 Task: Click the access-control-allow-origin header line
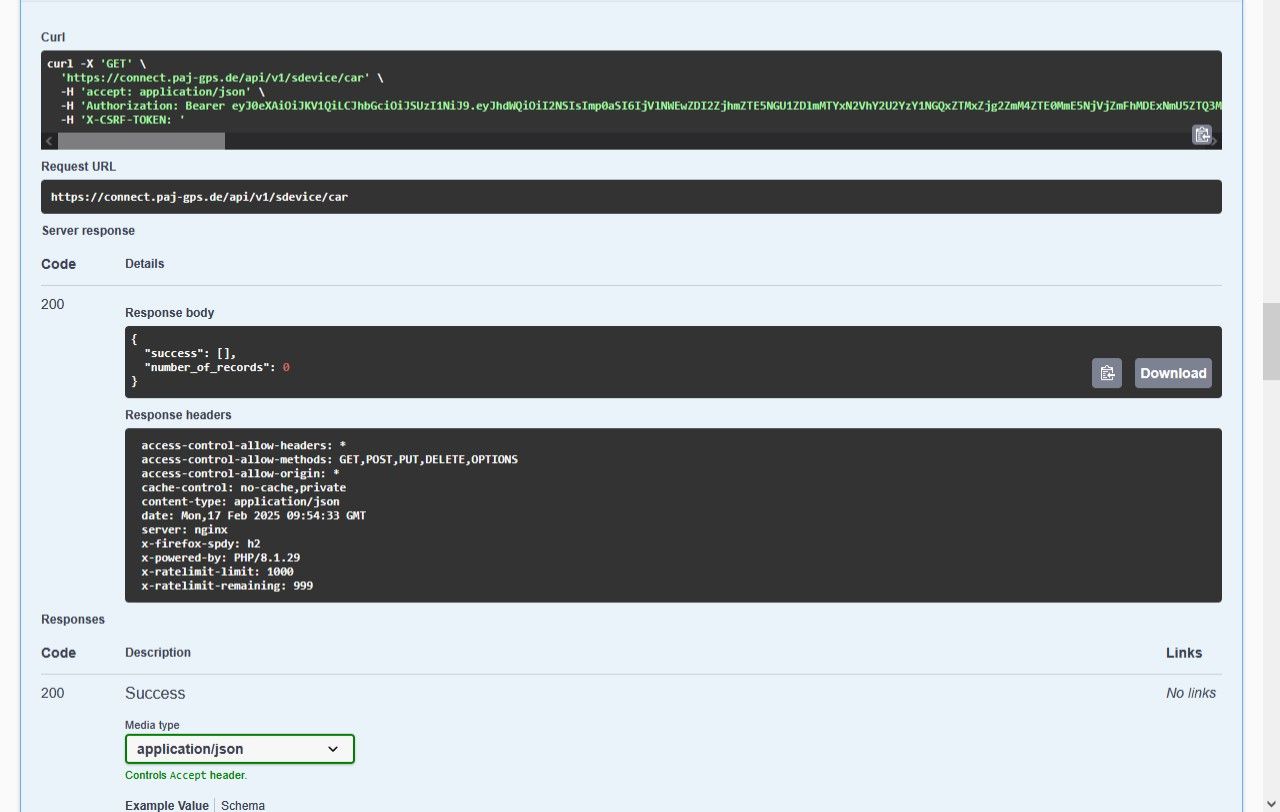(x=240, y=474)
